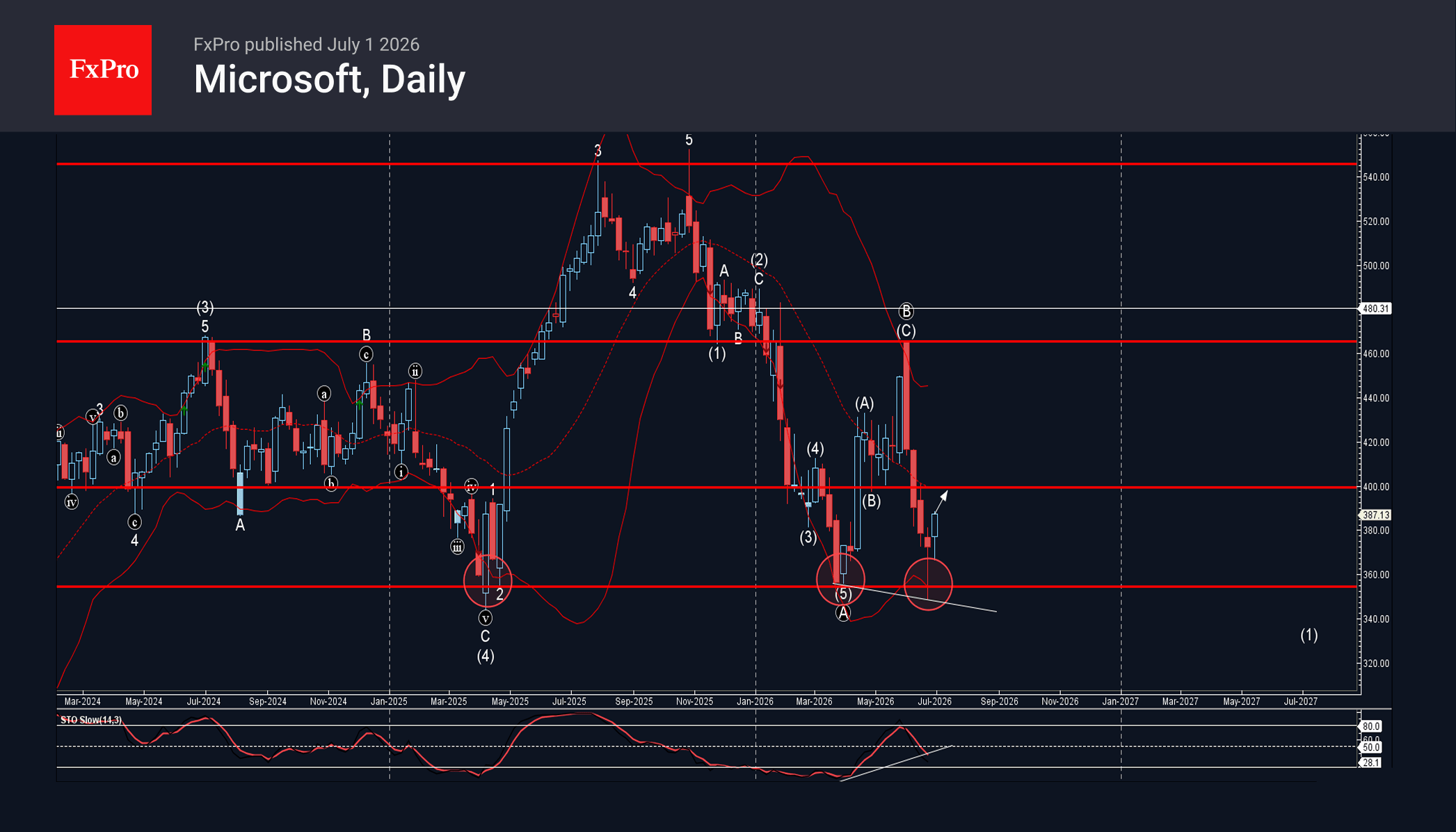Viewport: 1456px width, 832px height.
Task: Click the Jul-2024 date axis label
Action: [203, 701]
